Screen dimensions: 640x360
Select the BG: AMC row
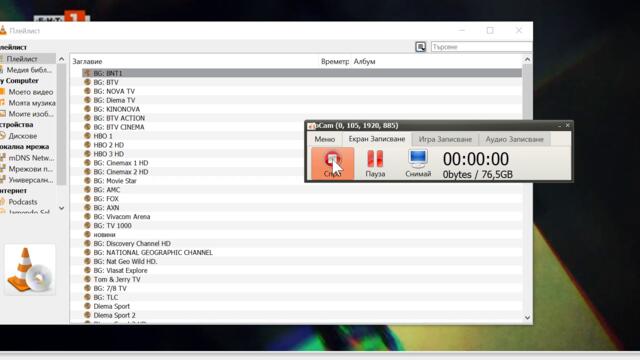(302, 190)
